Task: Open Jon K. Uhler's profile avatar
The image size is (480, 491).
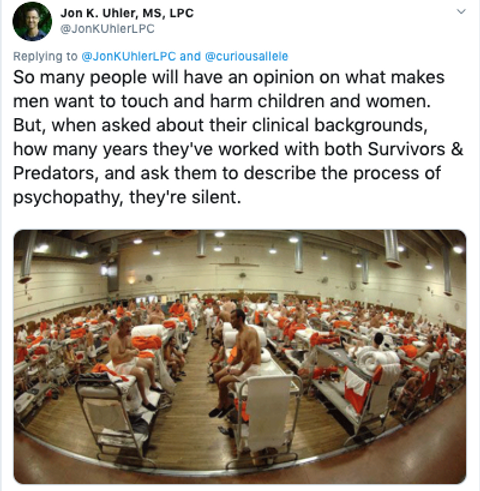Action: coord(32,21)
